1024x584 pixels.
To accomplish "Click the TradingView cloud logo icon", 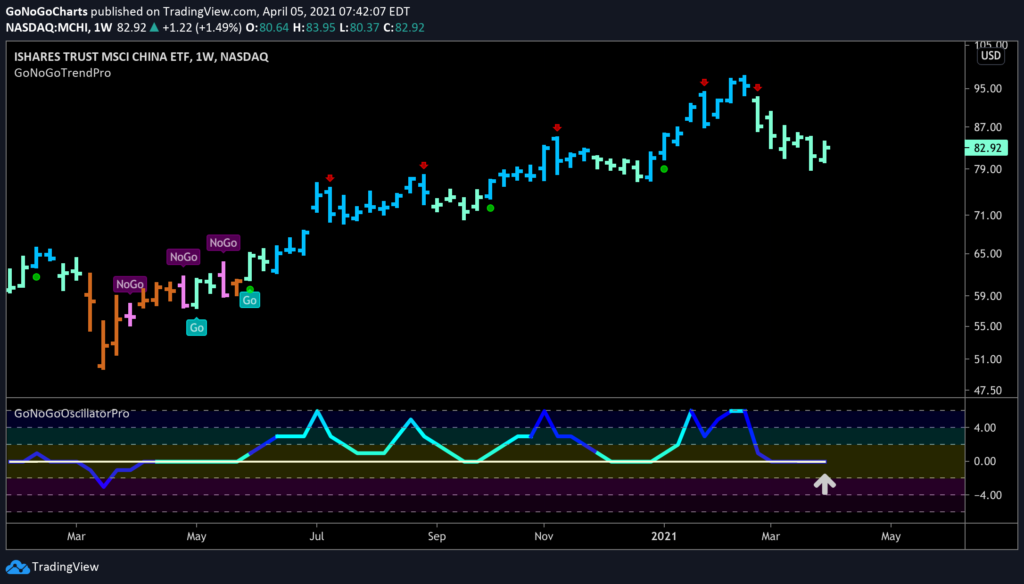I will point(18,566).
